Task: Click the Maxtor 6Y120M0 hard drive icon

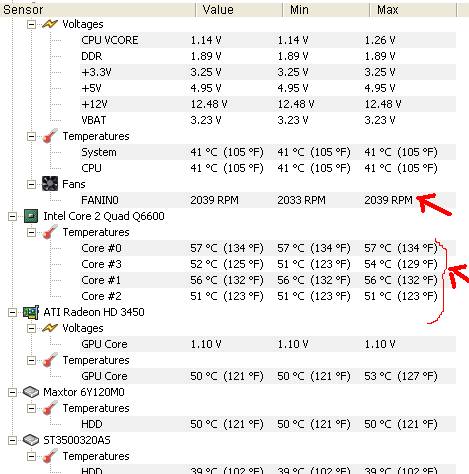Action: click(31, 392)
